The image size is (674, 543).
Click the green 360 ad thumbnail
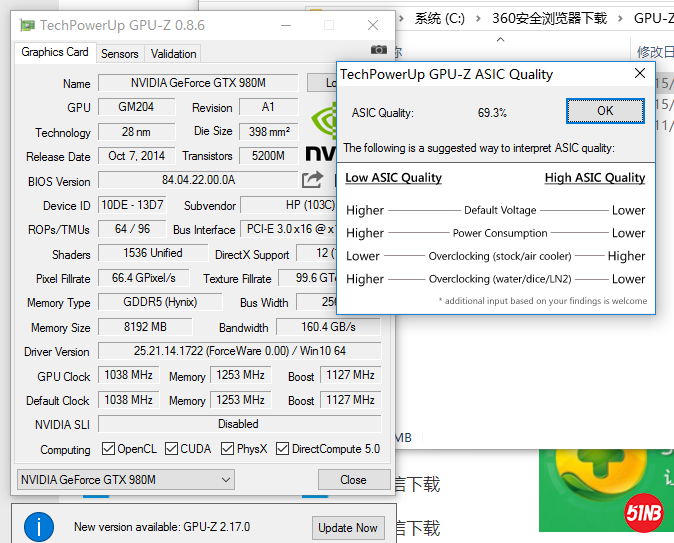tap(606, 490)
